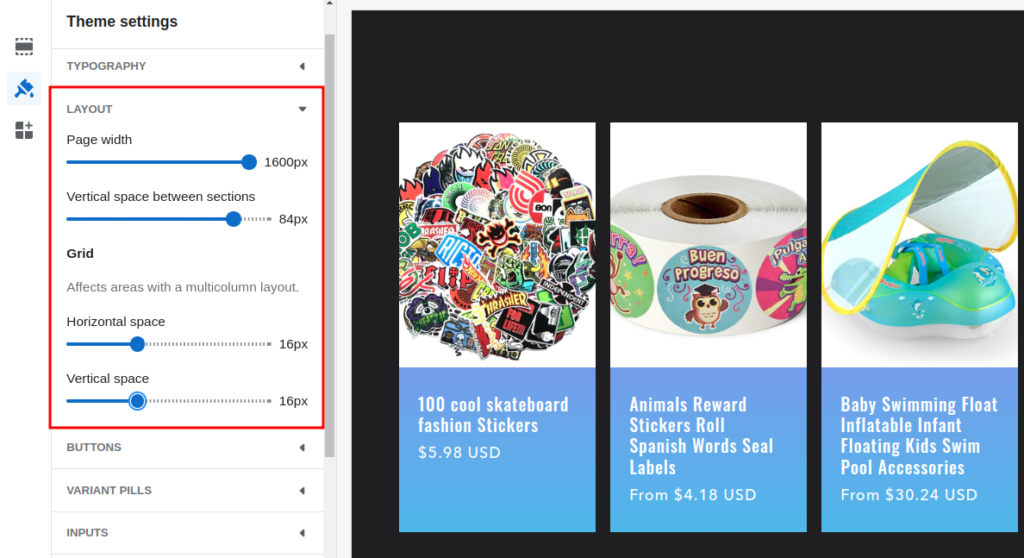Click the scroll-up arrow of settings panel

pyautogui.click(x=329, y=3)
